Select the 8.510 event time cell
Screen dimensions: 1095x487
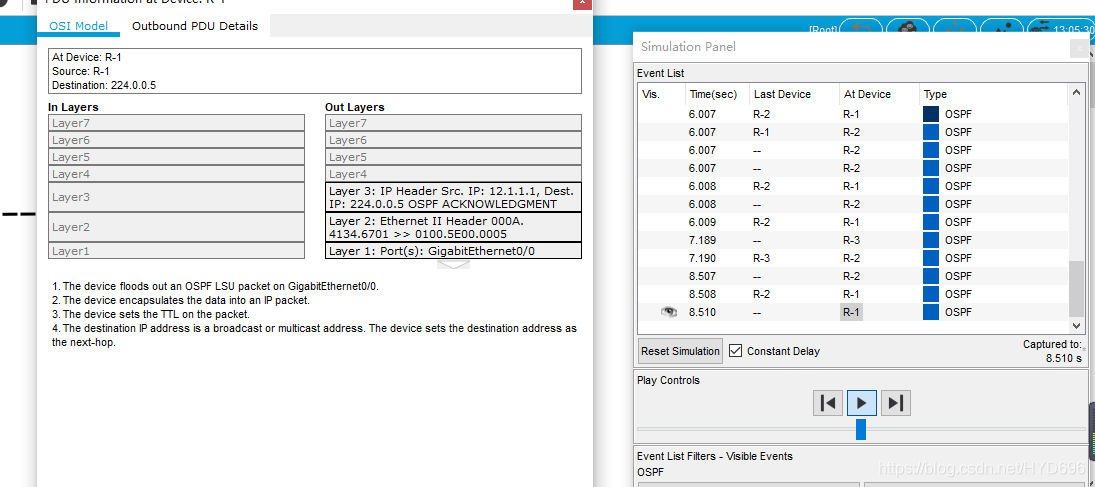(x=702, y=312)
